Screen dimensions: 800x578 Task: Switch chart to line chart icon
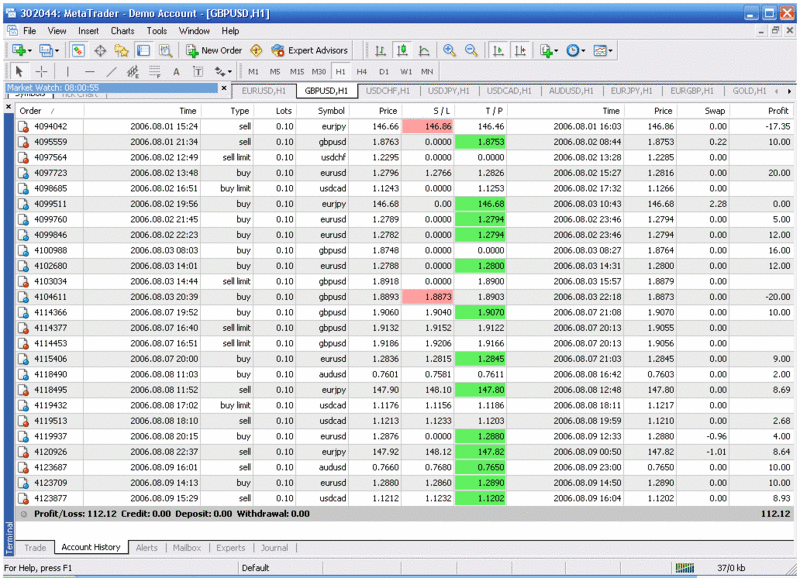[424, 51]
